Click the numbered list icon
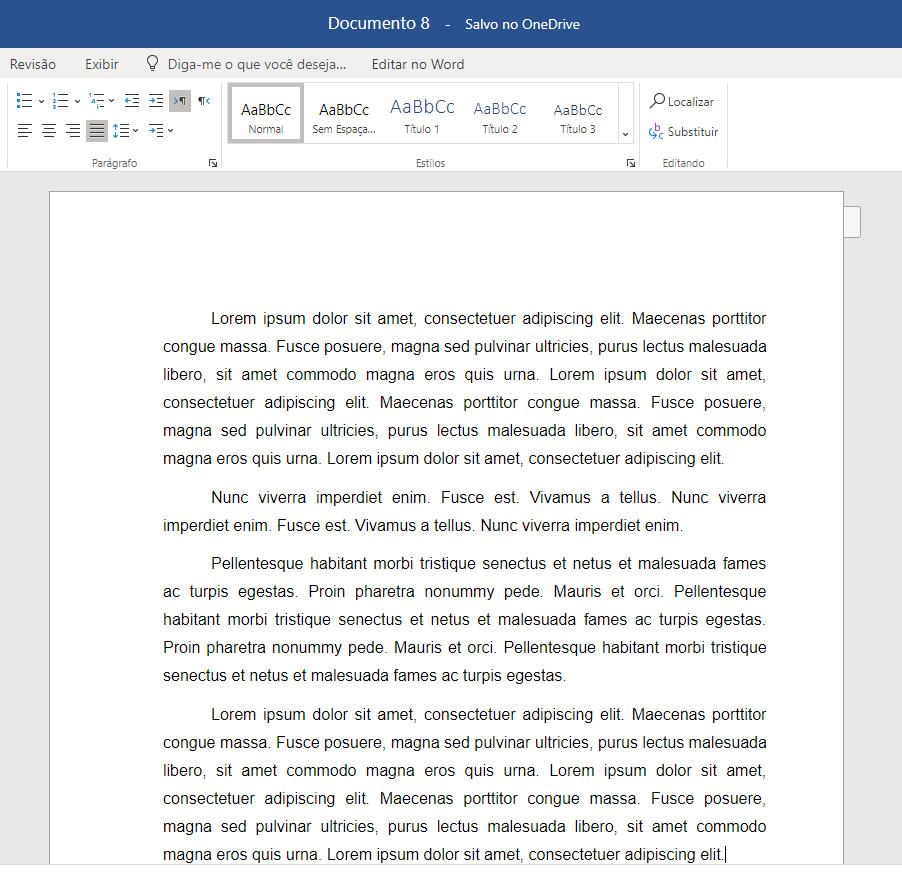Image resolution: width=902 pixels, height=883 pixels. coord(61,100)
